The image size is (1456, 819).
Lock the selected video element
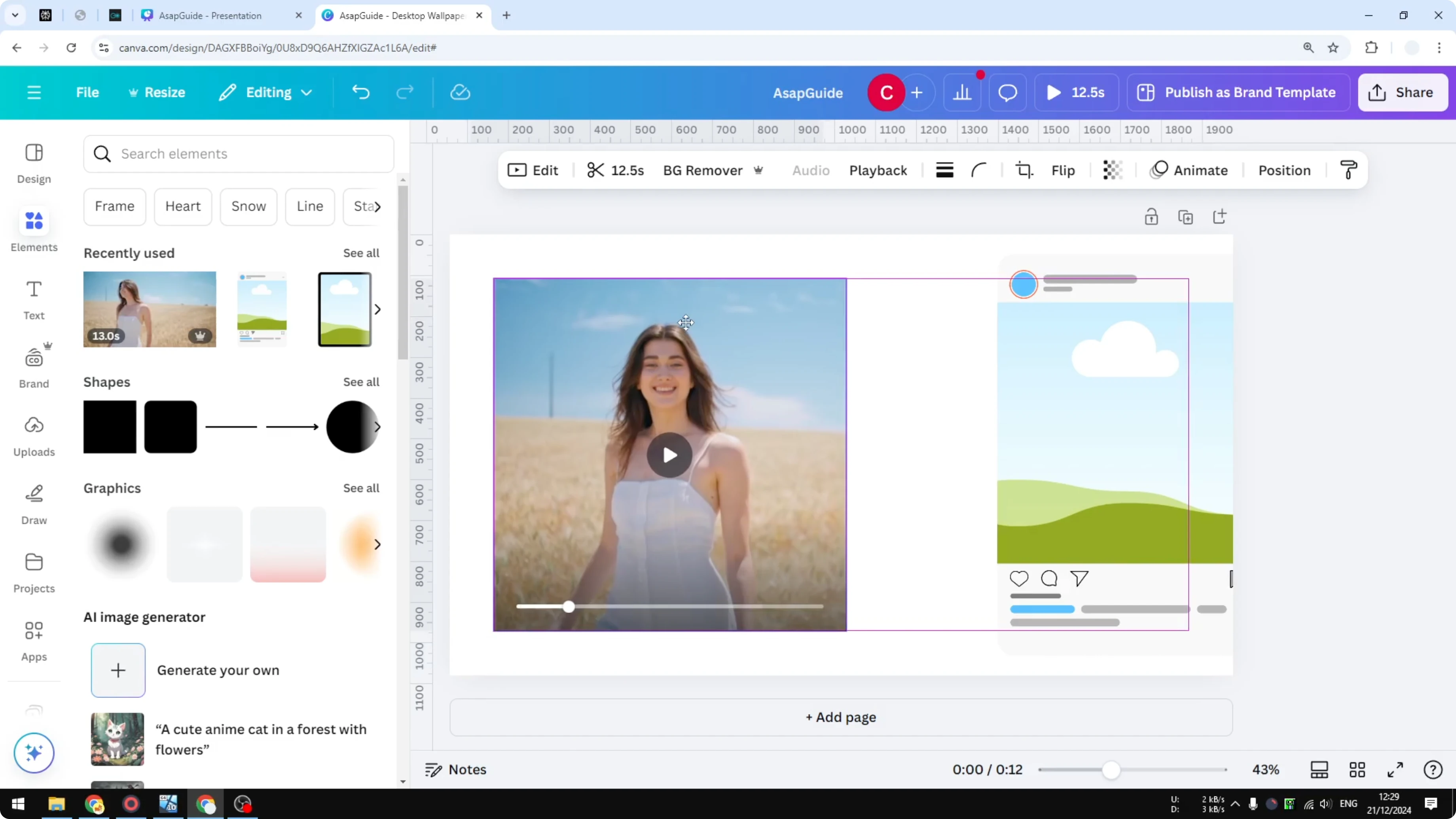coord(1152,216)
